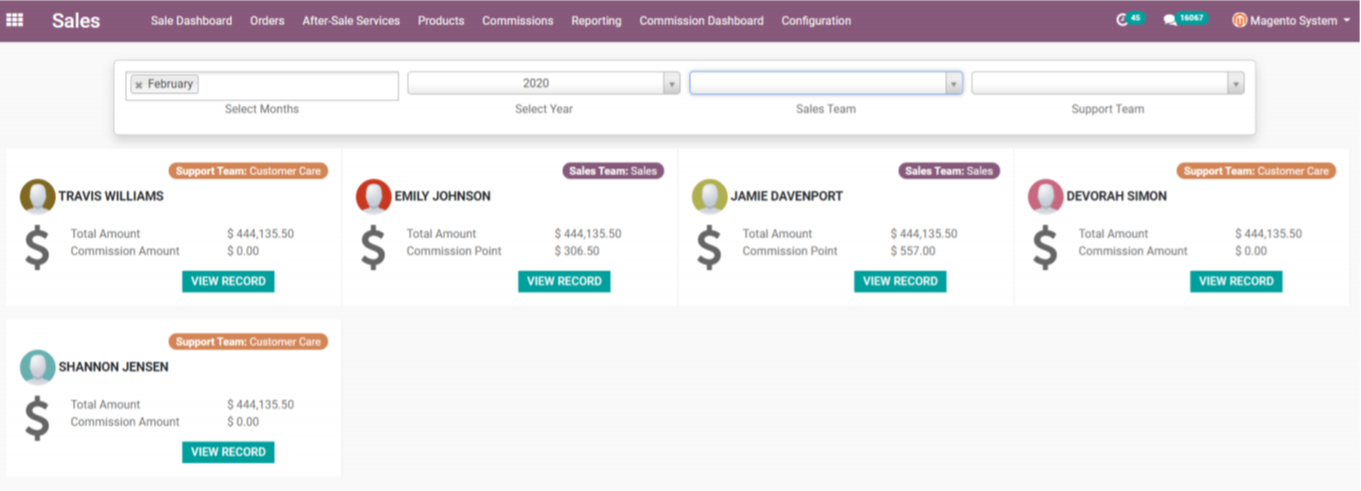This screenshot has width=1361, height=491.
Task: View record for Jamie Davenport
Action: (900, 281)
